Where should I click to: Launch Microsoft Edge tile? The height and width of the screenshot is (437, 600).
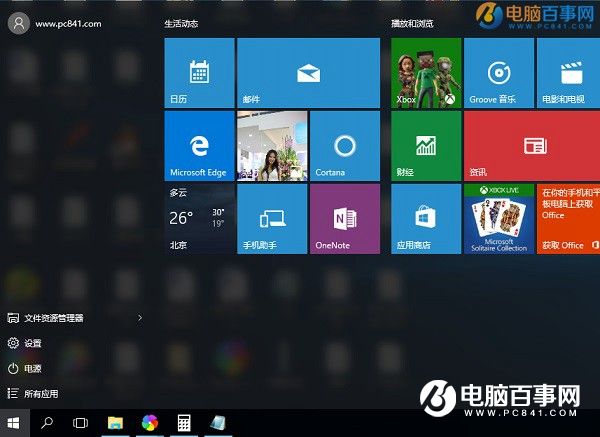tap(199, 146)
